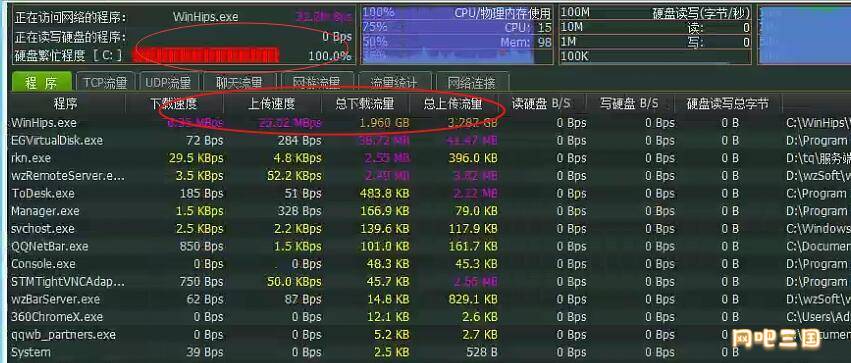Switch to the 聊天流量 tab
This screenshot has width=851, height=363.
[239, 82]
